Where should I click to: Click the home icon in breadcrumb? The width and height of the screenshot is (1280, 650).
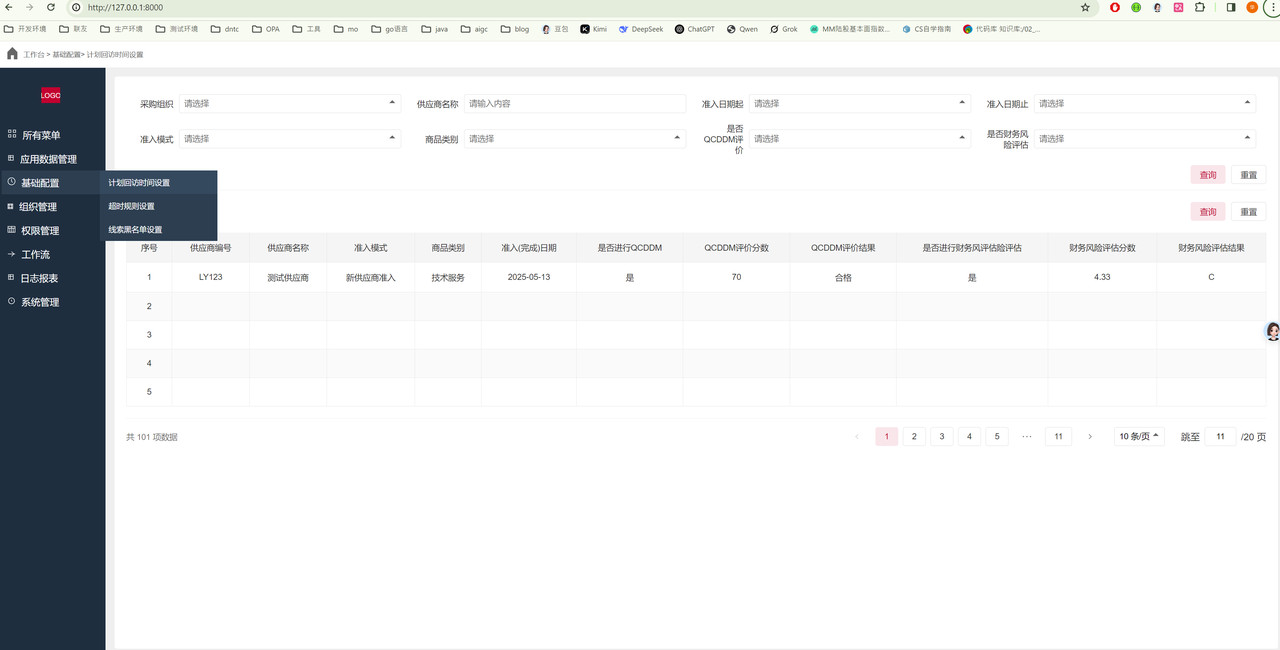(x=12, y=54)
